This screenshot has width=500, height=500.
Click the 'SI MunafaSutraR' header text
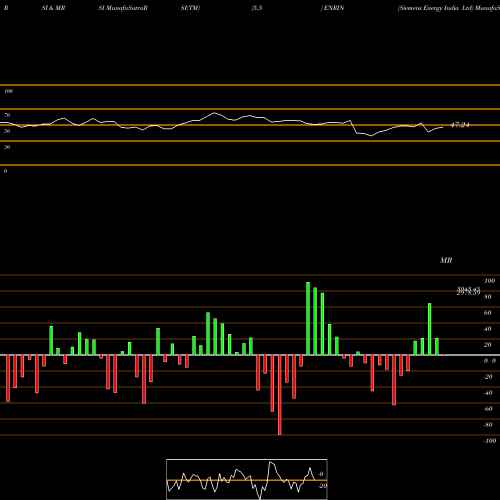pos(123,8)
